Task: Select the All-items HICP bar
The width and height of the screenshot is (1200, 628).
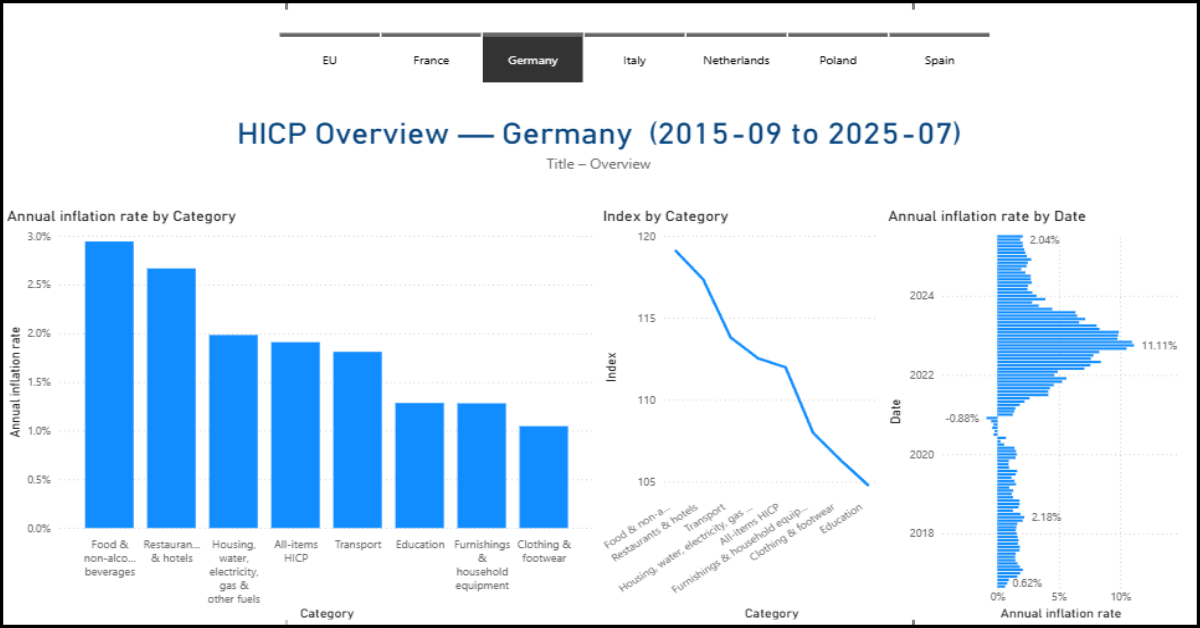Action: [x=295, y=435]
